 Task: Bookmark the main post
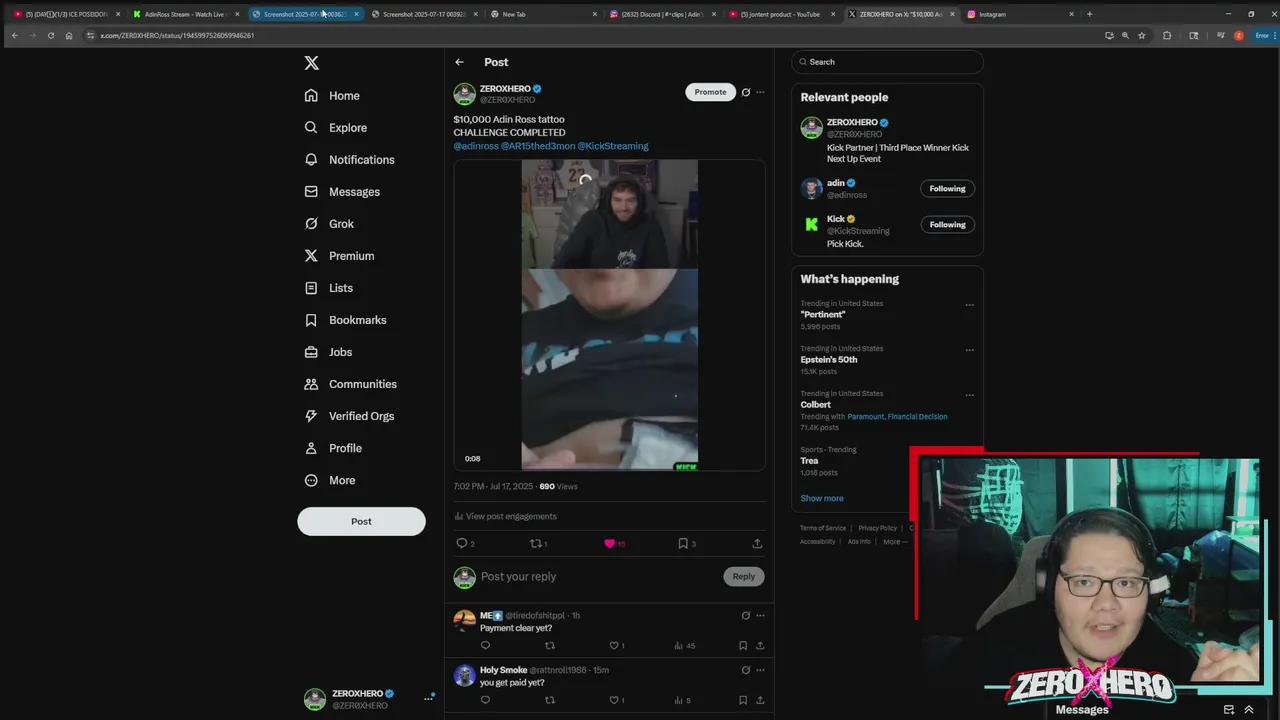[683, 544]
